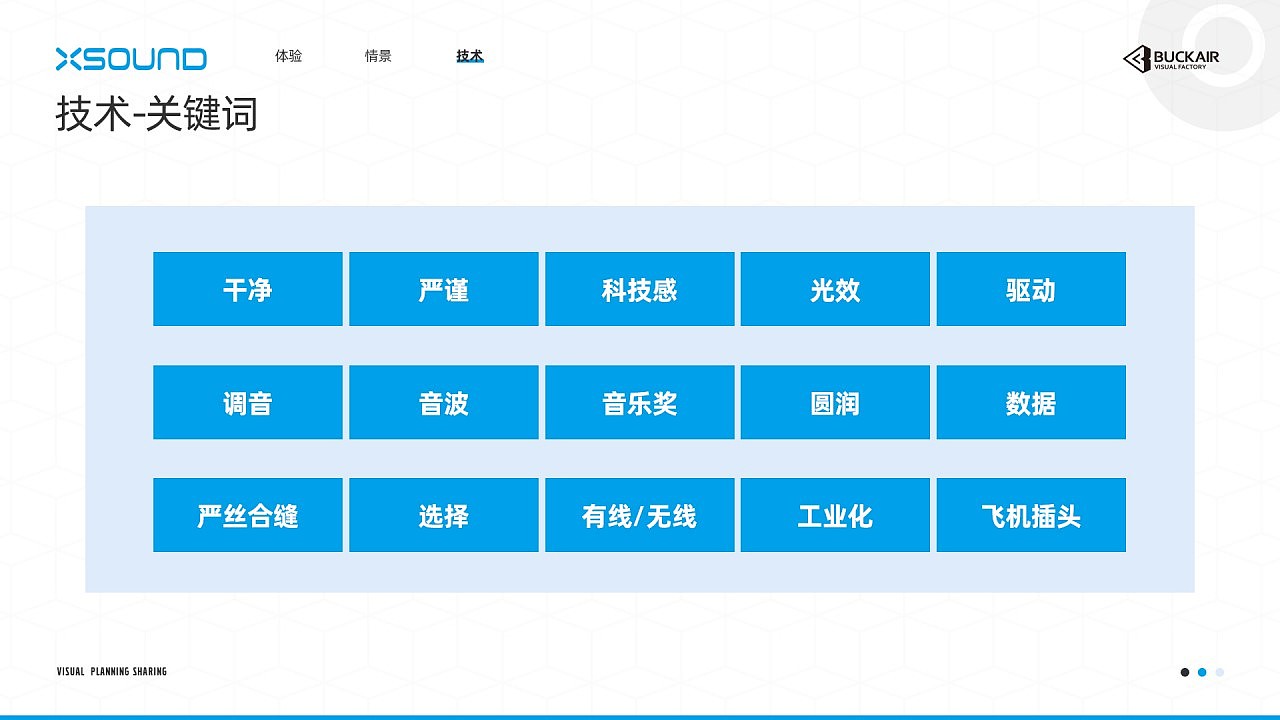Viewport: 1280px width, 720px height.
Task: Select the 数据 keyword
Action: tap(1030, 402)
